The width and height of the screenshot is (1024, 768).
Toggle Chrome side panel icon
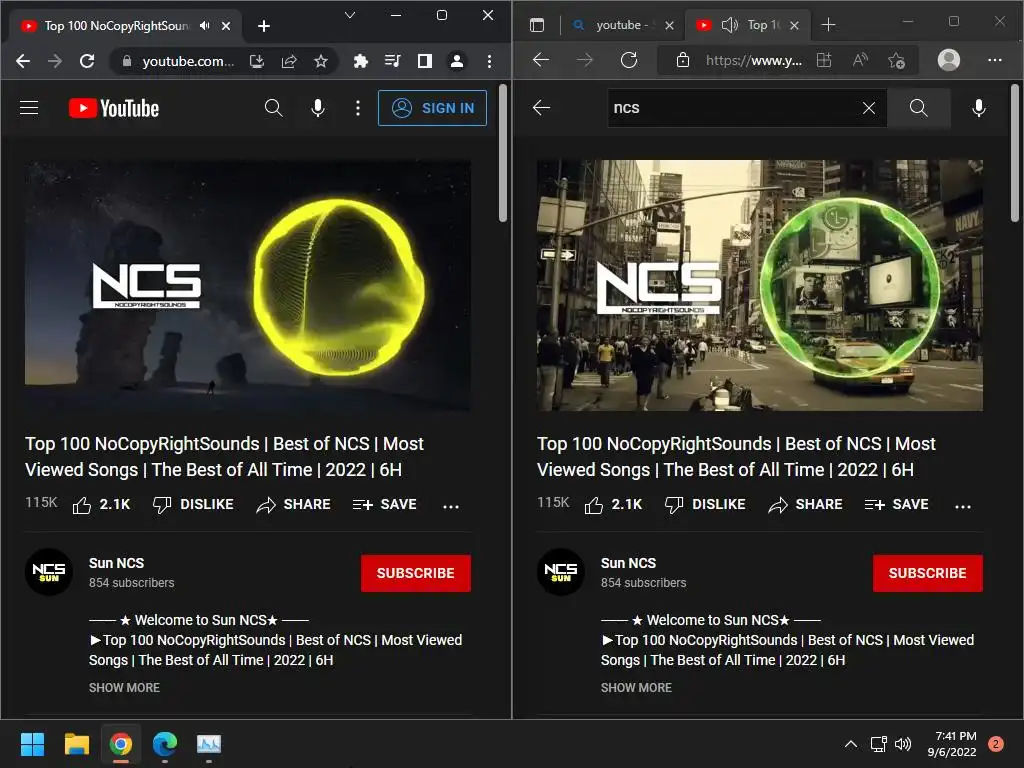tap(424, 61)
